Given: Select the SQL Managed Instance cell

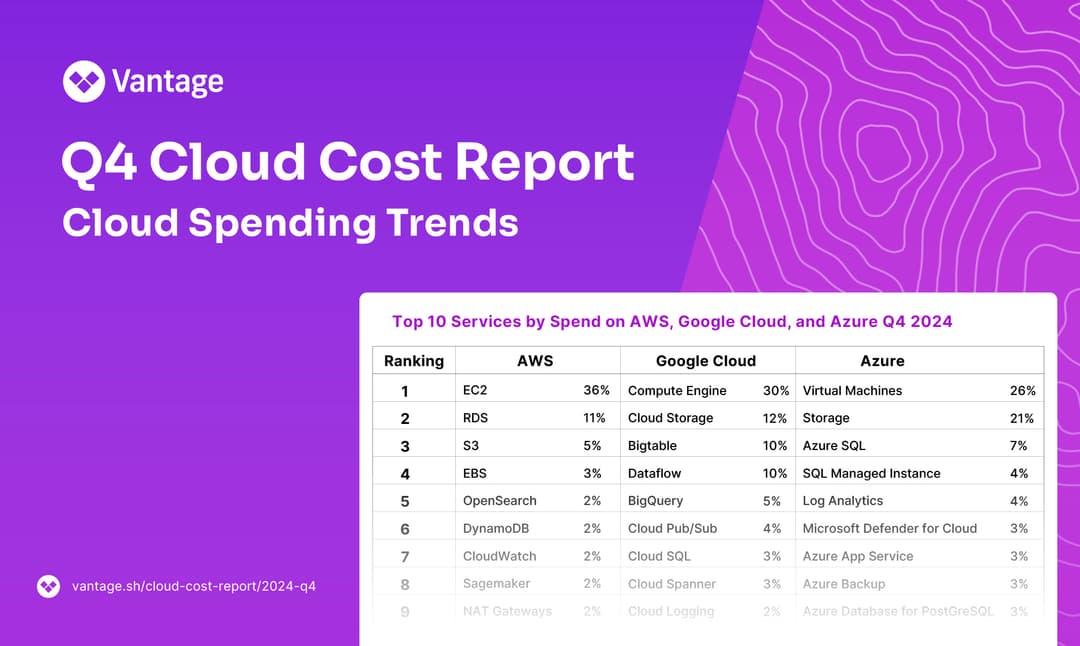Looking at the screenshot, I should [x=871, y=473].
